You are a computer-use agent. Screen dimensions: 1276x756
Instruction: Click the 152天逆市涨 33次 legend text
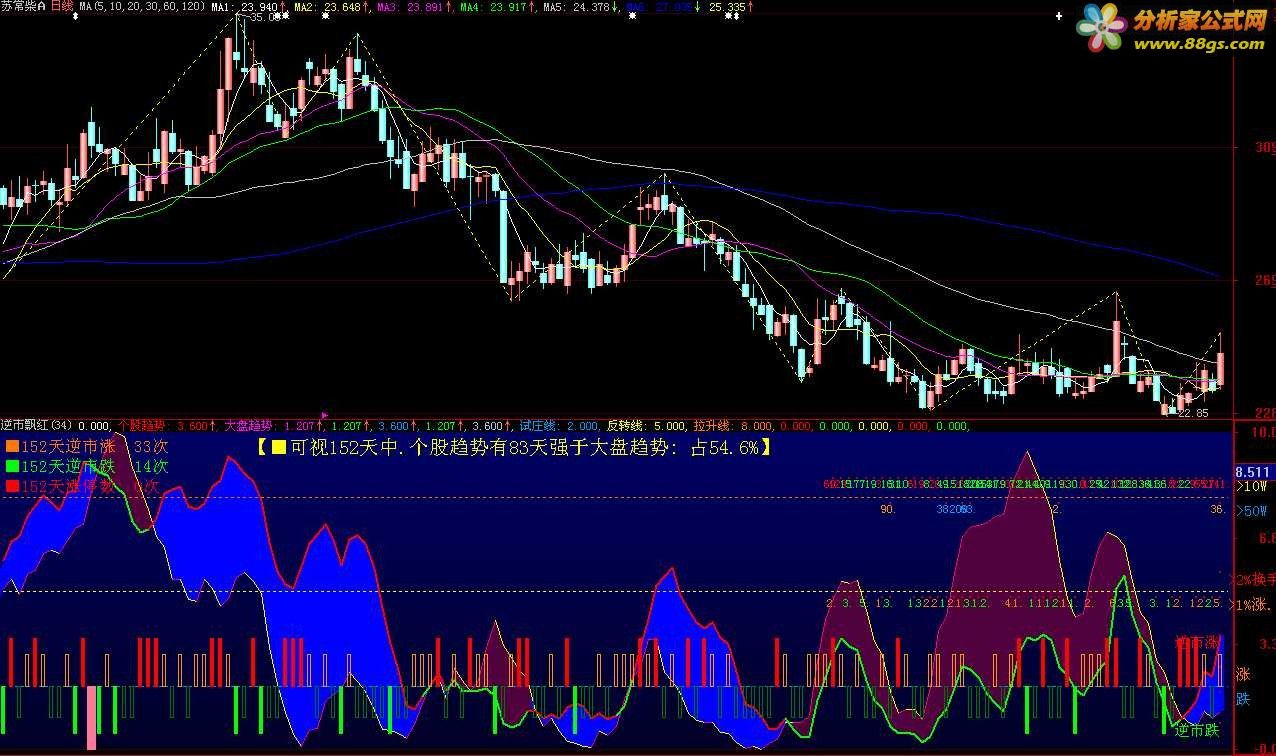[95, 447]
